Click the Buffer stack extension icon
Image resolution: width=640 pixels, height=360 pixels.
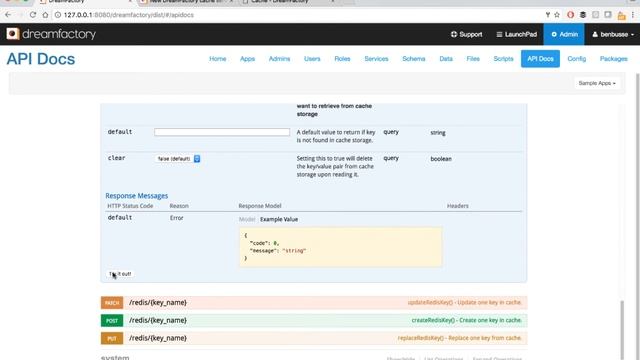point(583,15)
